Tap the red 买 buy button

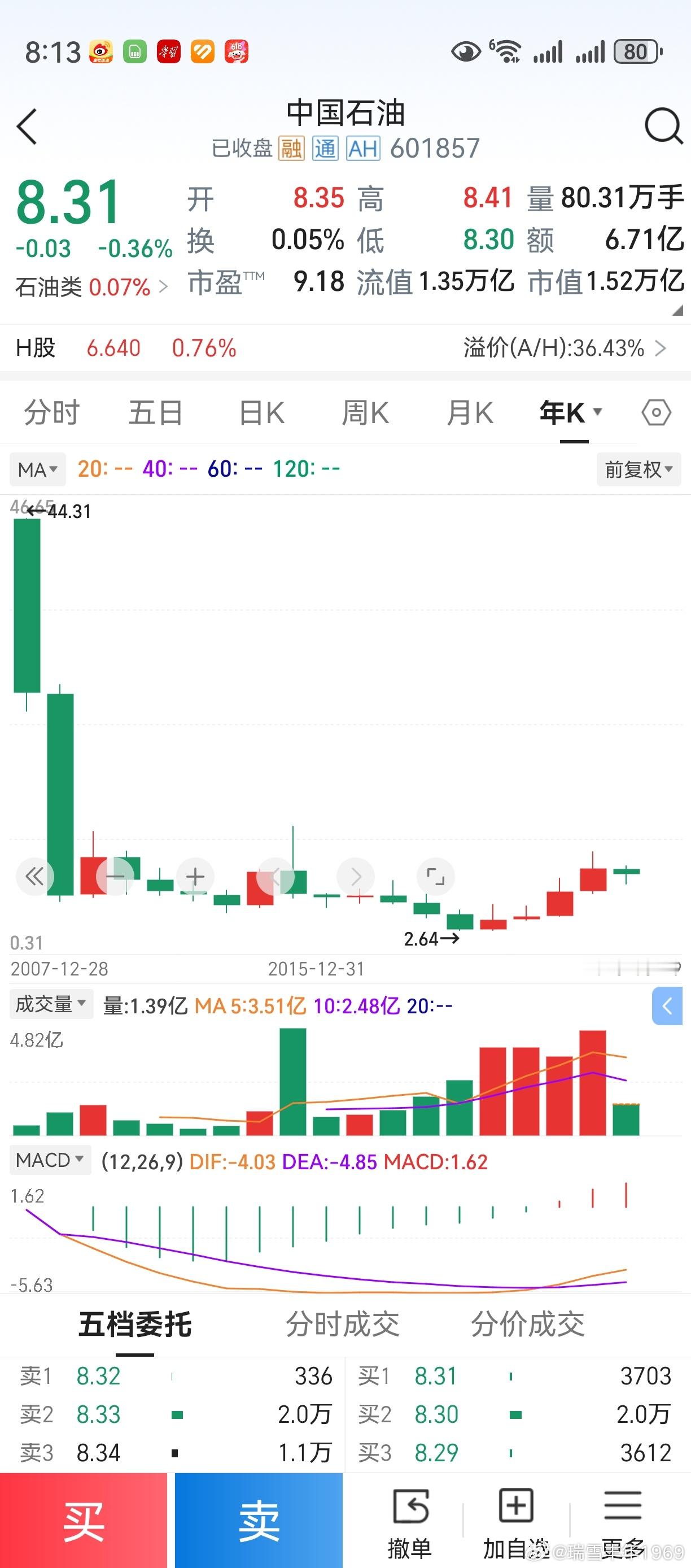[x=84, y=1521]
